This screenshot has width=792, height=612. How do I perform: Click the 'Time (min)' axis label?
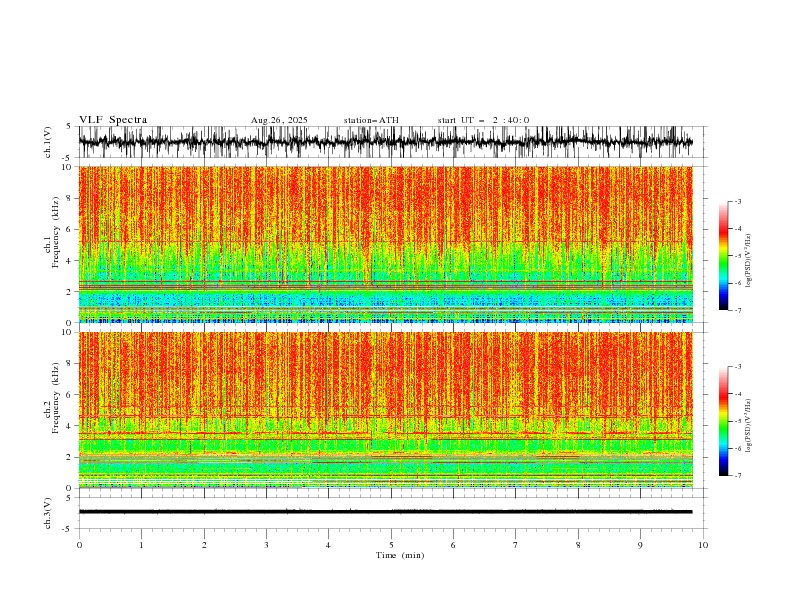400,555
